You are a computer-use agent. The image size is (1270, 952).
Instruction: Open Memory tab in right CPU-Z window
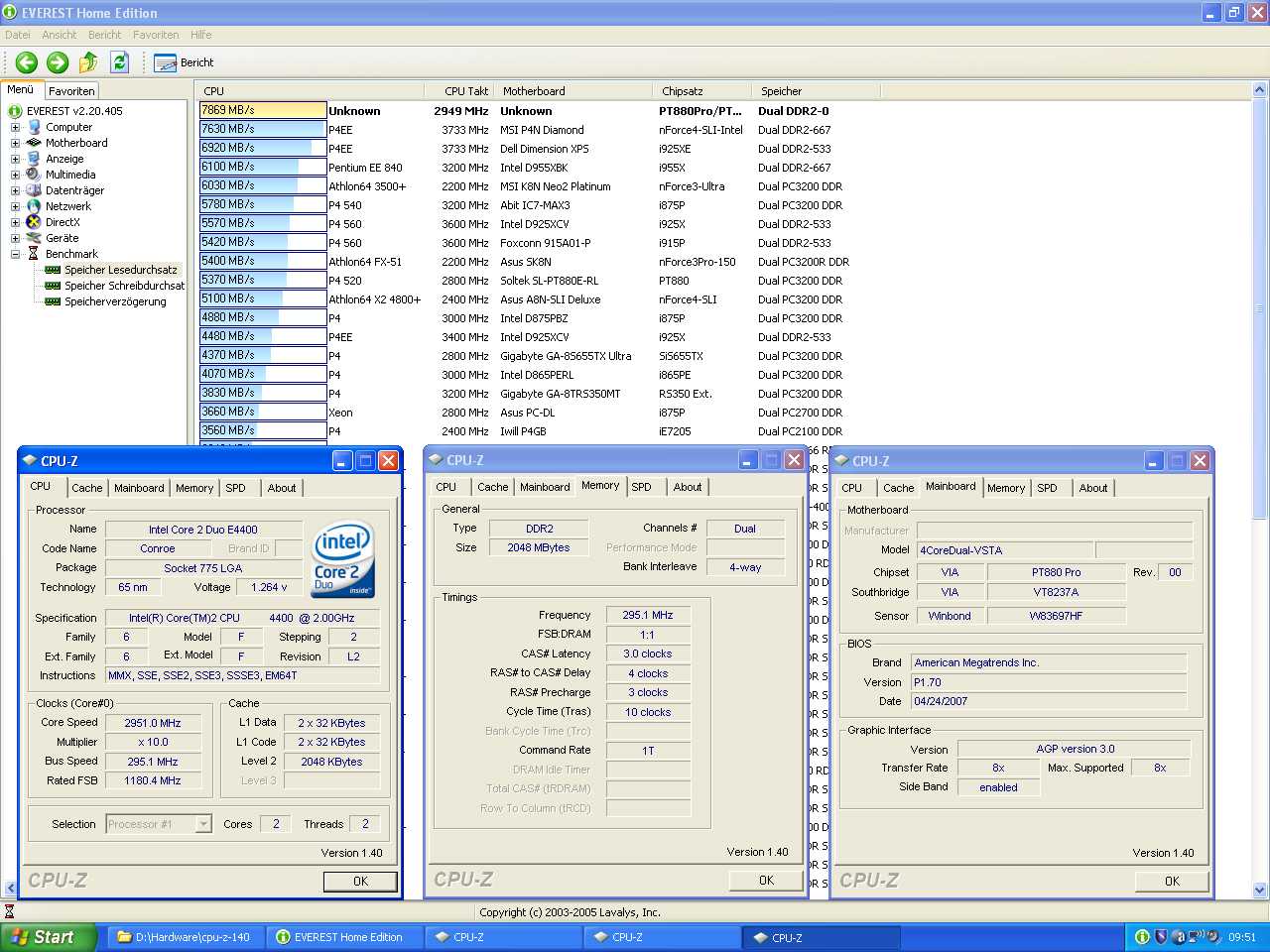[1005, 488]
